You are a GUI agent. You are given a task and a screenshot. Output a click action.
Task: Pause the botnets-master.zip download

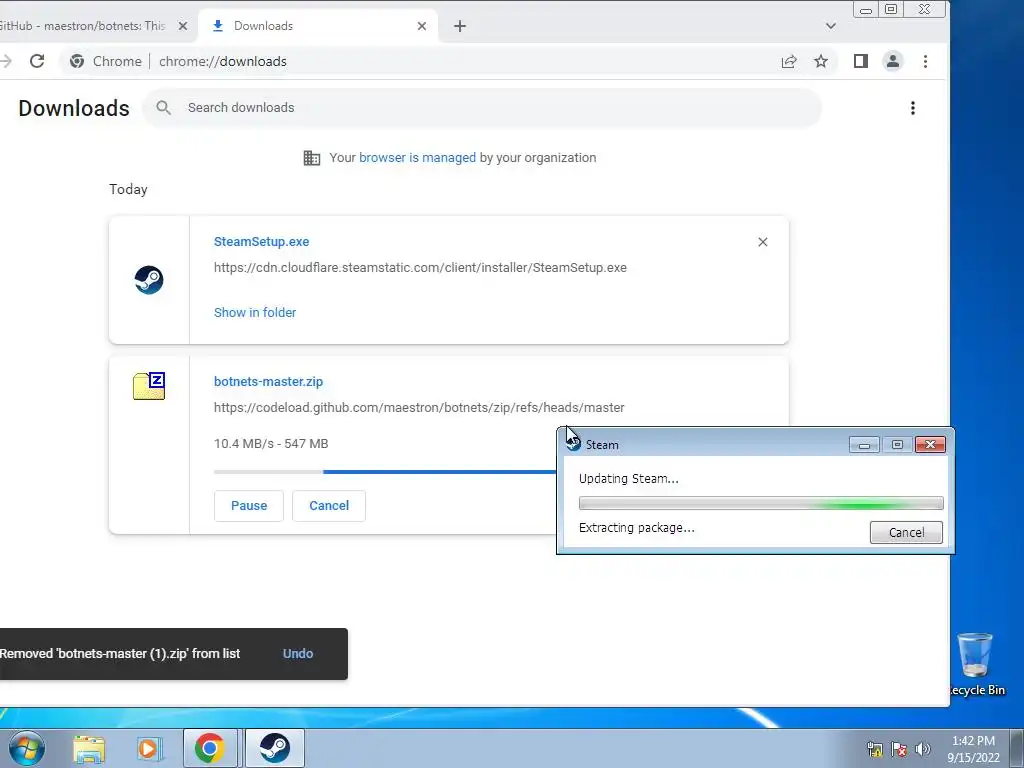tap(249, 506)
